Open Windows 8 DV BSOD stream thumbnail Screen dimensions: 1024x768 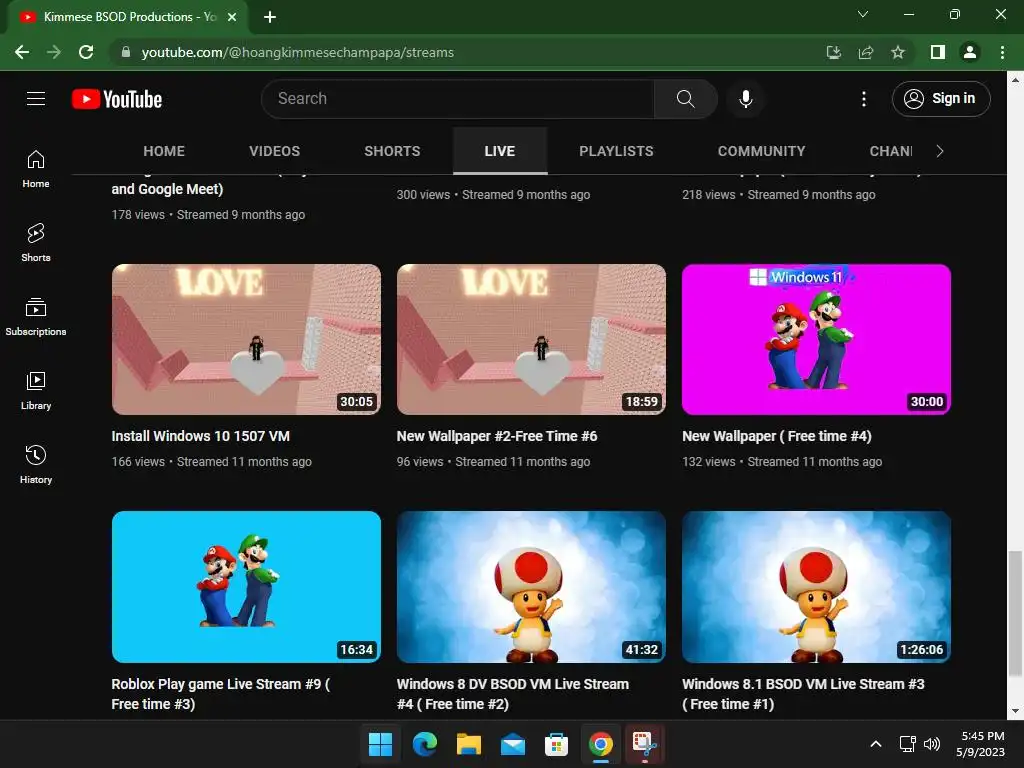(x=532, y=586)
